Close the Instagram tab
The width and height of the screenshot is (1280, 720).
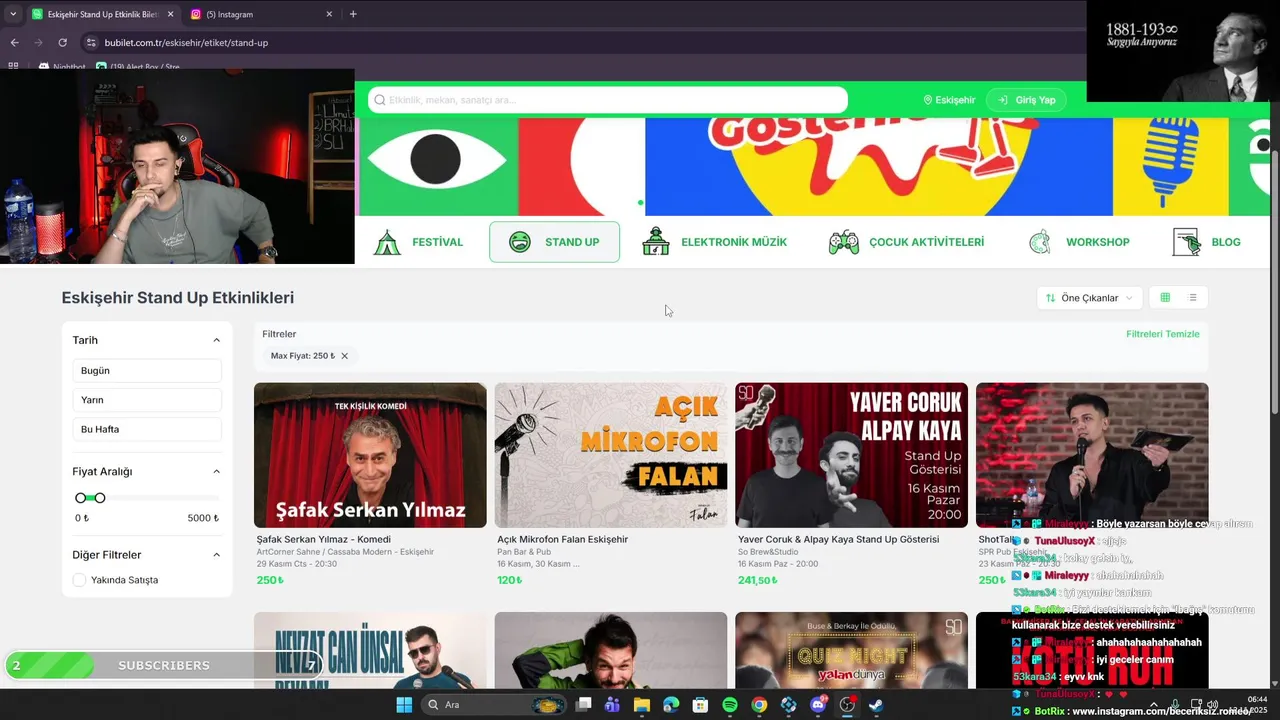pos(329,14)
